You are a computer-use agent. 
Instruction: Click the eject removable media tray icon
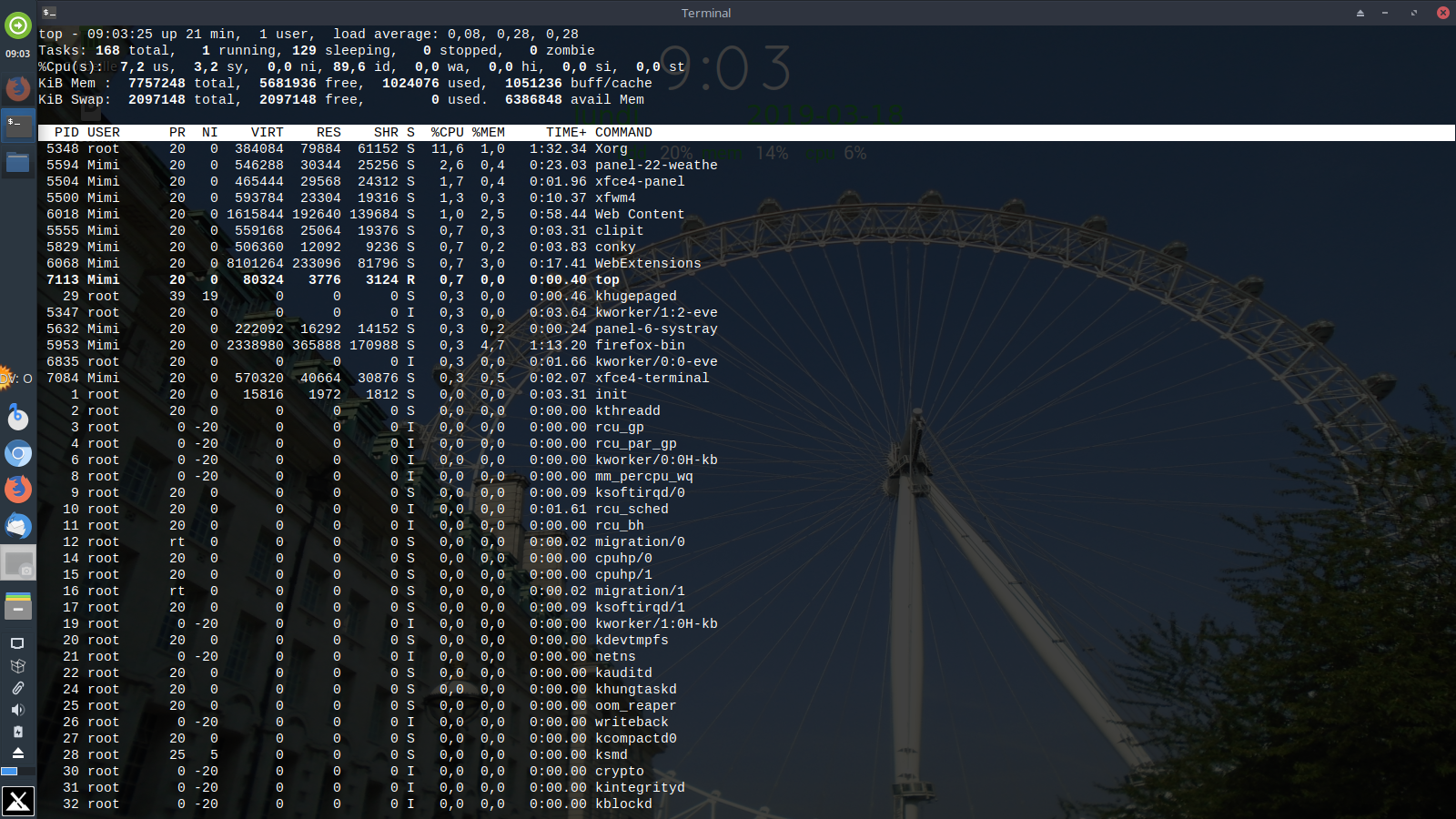[x=17, y=753]
